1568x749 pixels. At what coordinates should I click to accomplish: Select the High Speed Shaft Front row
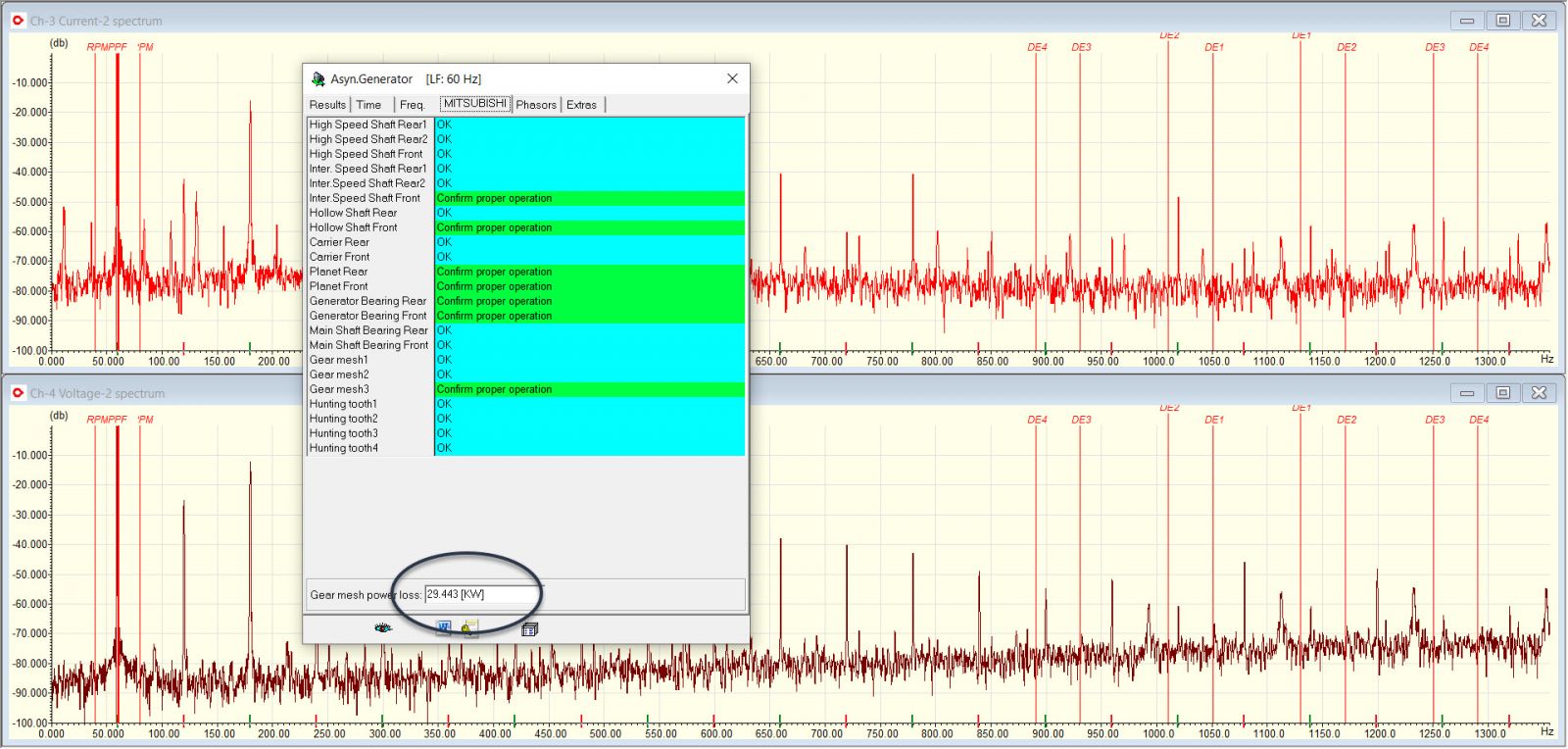point(526,154)
